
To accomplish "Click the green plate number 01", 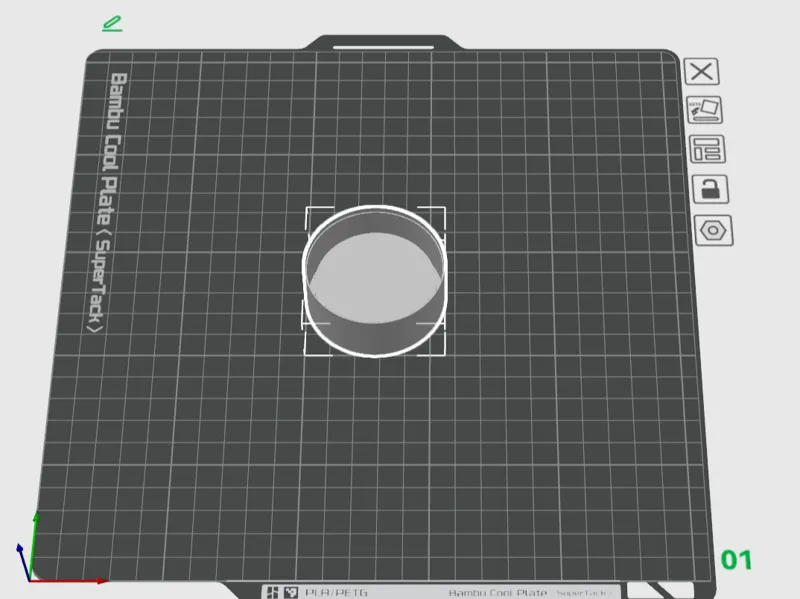I will click(x=736, y=560).
